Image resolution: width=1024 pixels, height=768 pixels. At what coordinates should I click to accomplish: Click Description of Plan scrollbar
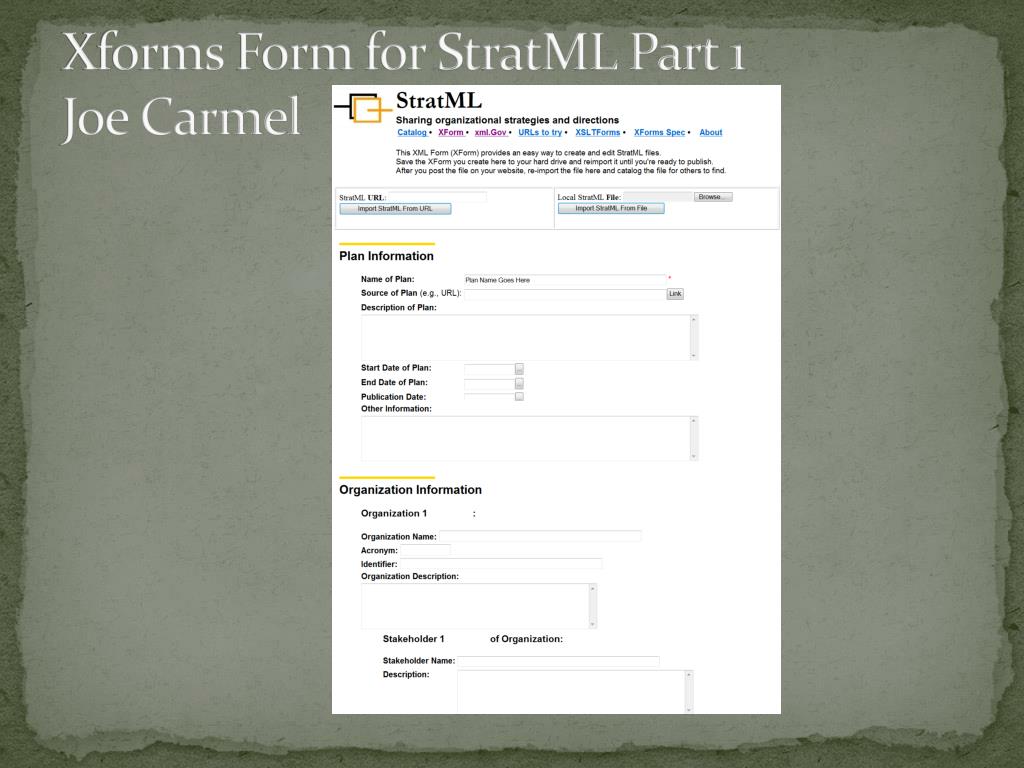pyautogui.click(x=694, y=337)
